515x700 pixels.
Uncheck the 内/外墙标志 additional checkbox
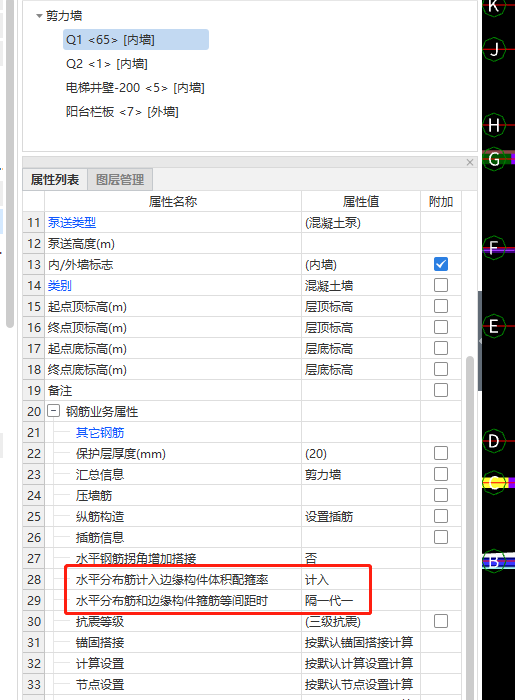441,264
